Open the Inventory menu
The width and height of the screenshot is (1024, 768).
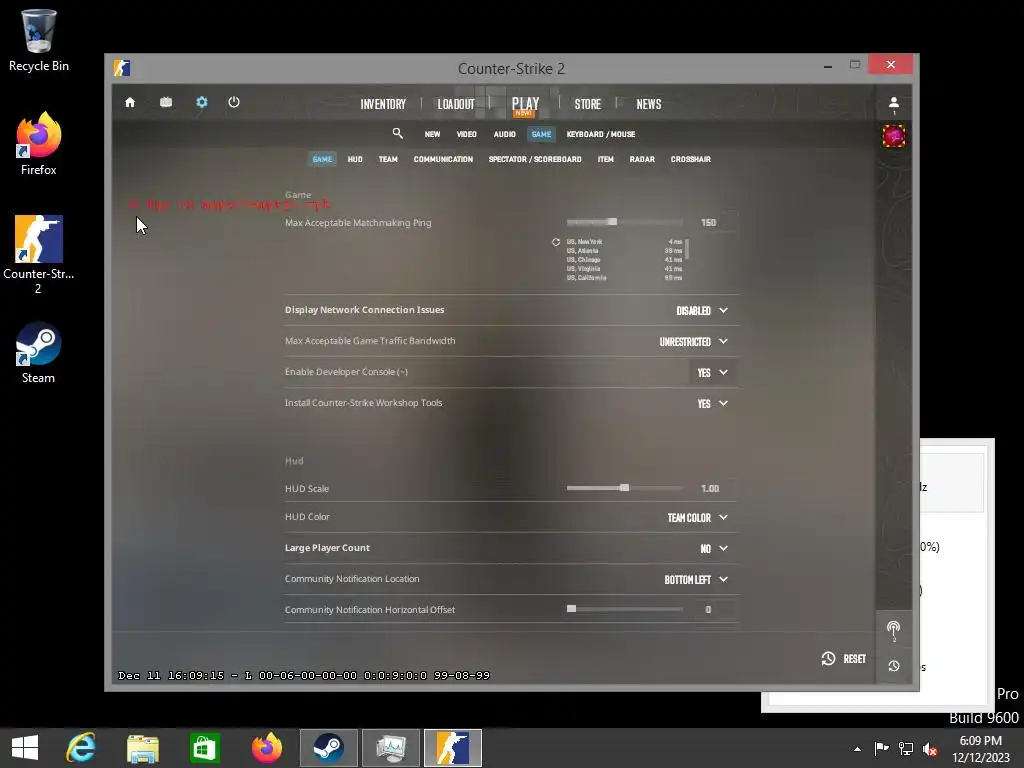point(383,104)
